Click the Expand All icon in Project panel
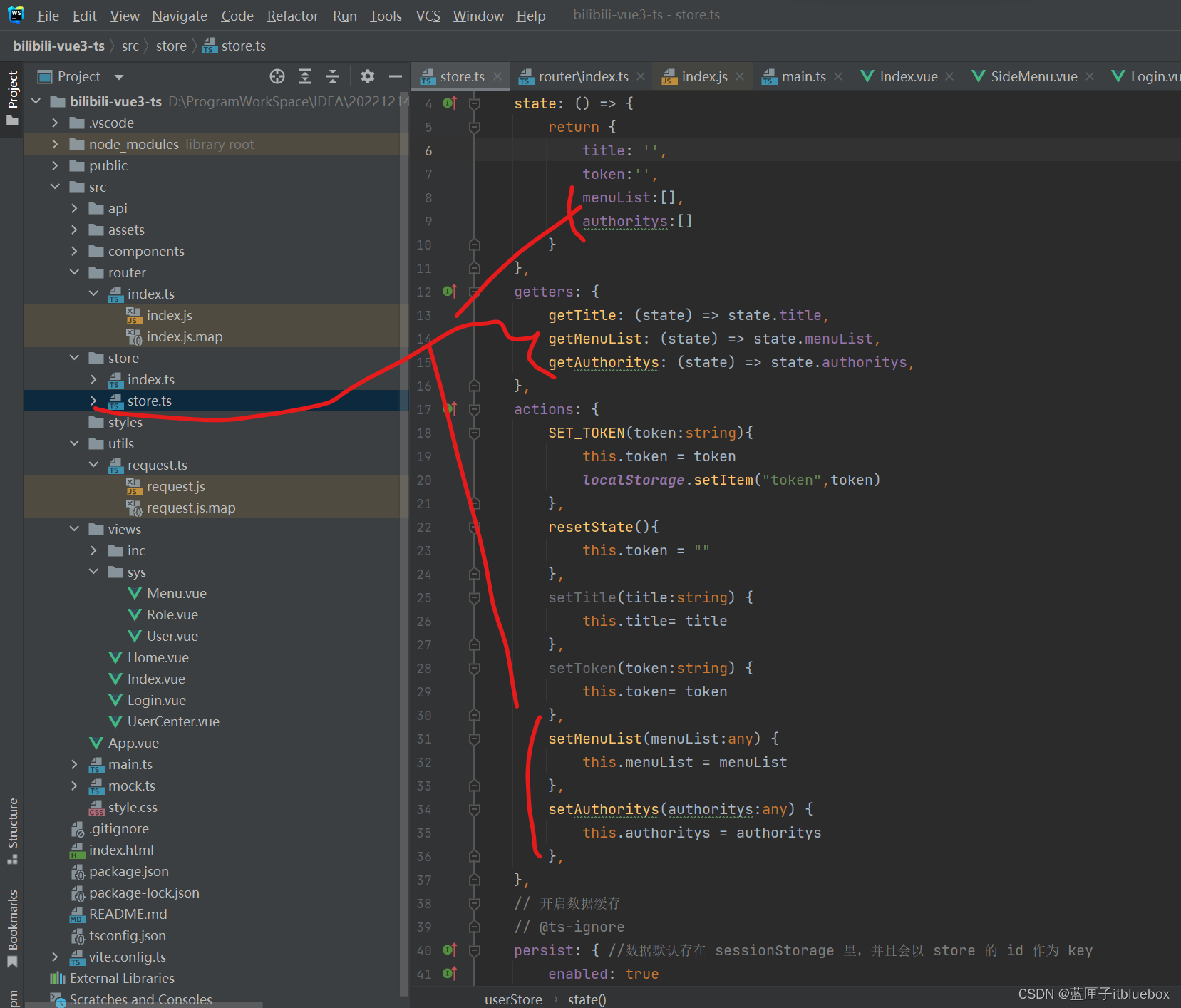The height and width of the screenshot is (1008, 1181). point(305,76)
